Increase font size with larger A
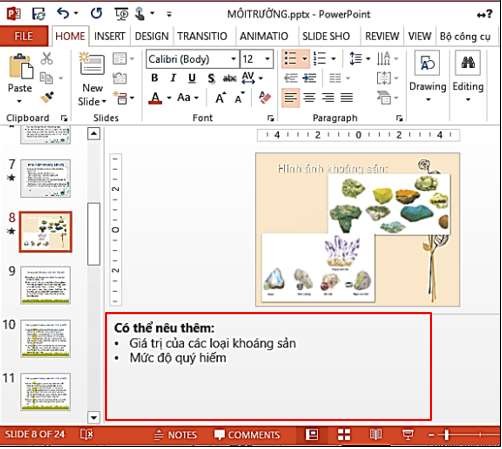Image resolution: width=502 pixels, height=449 pixels. click(x=220, y=98)
